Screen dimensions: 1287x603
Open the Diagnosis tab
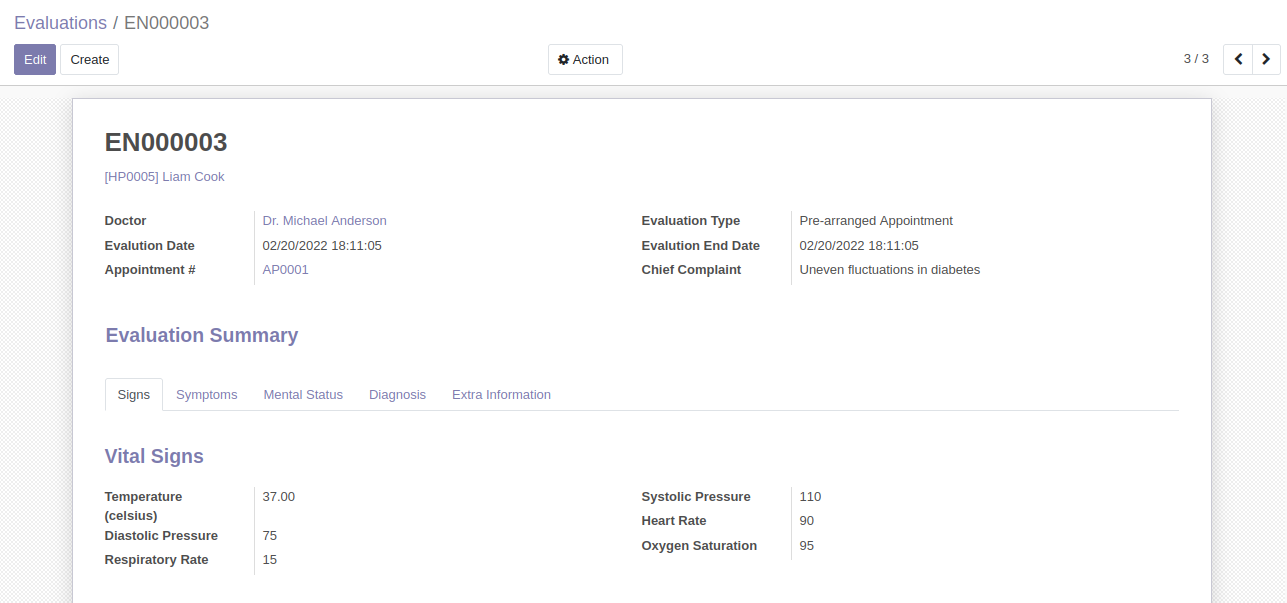click(397, 395)
